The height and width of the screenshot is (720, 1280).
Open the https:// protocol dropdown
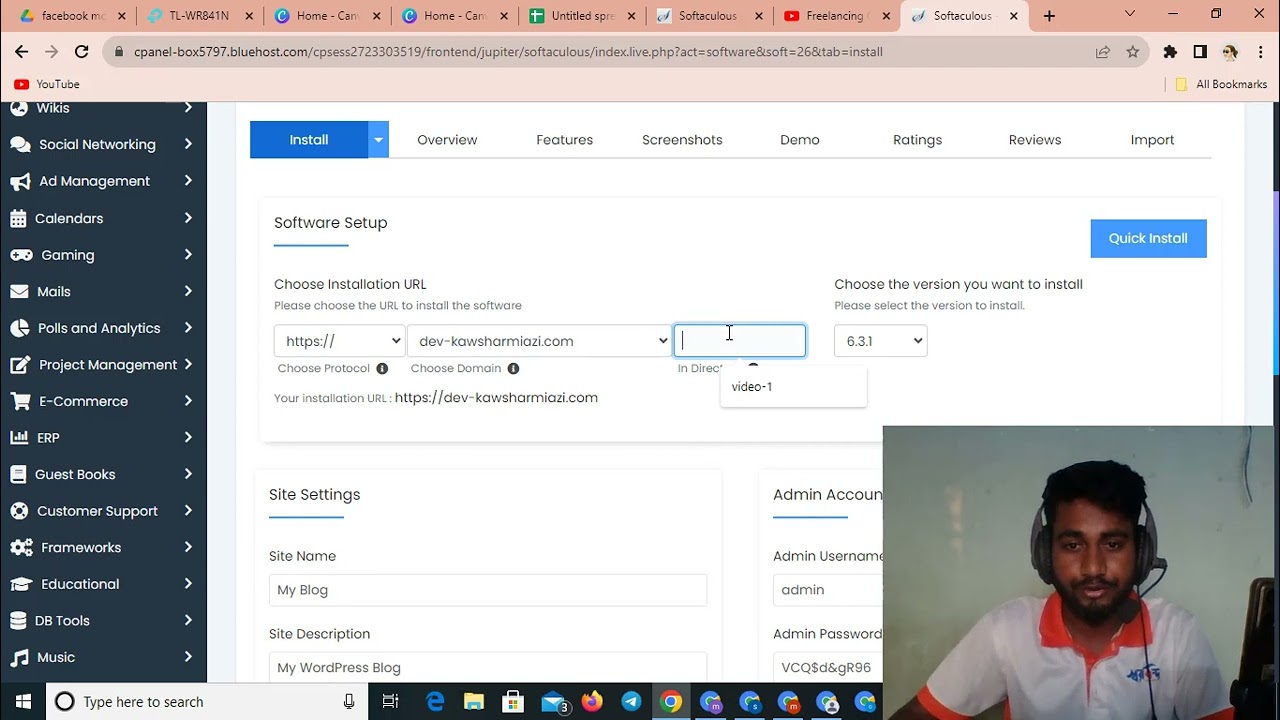tap(339, 341)
